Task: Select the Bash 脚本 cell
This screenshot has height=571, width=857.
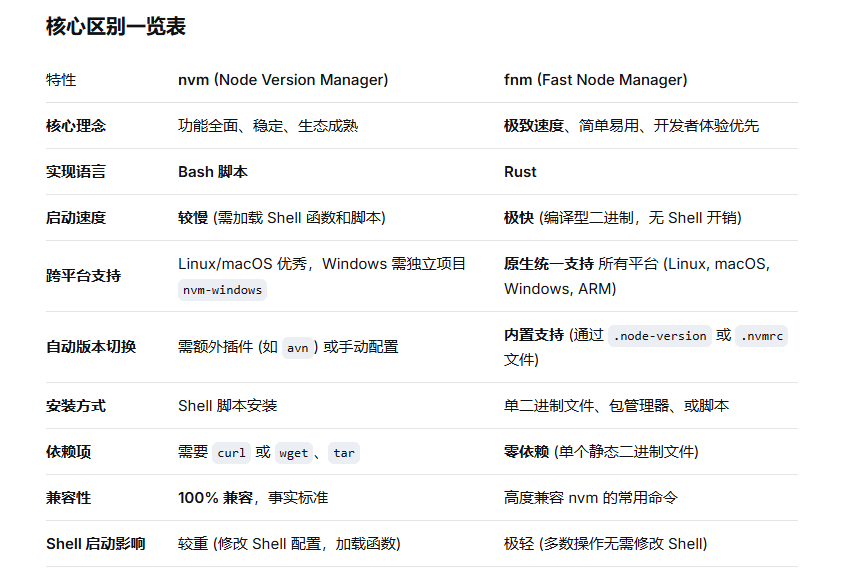Action: click(x=213, y=172)
